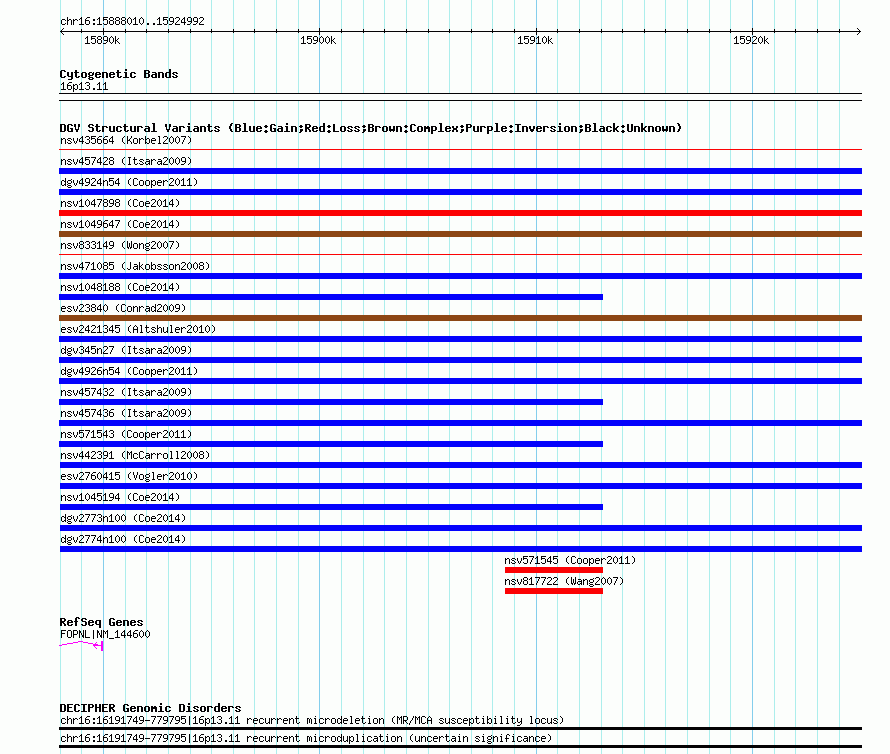Open the 16p13.11 recurrent microduplication entry
The height and width of the screenshot is (754, 890).
click(306, 738)
